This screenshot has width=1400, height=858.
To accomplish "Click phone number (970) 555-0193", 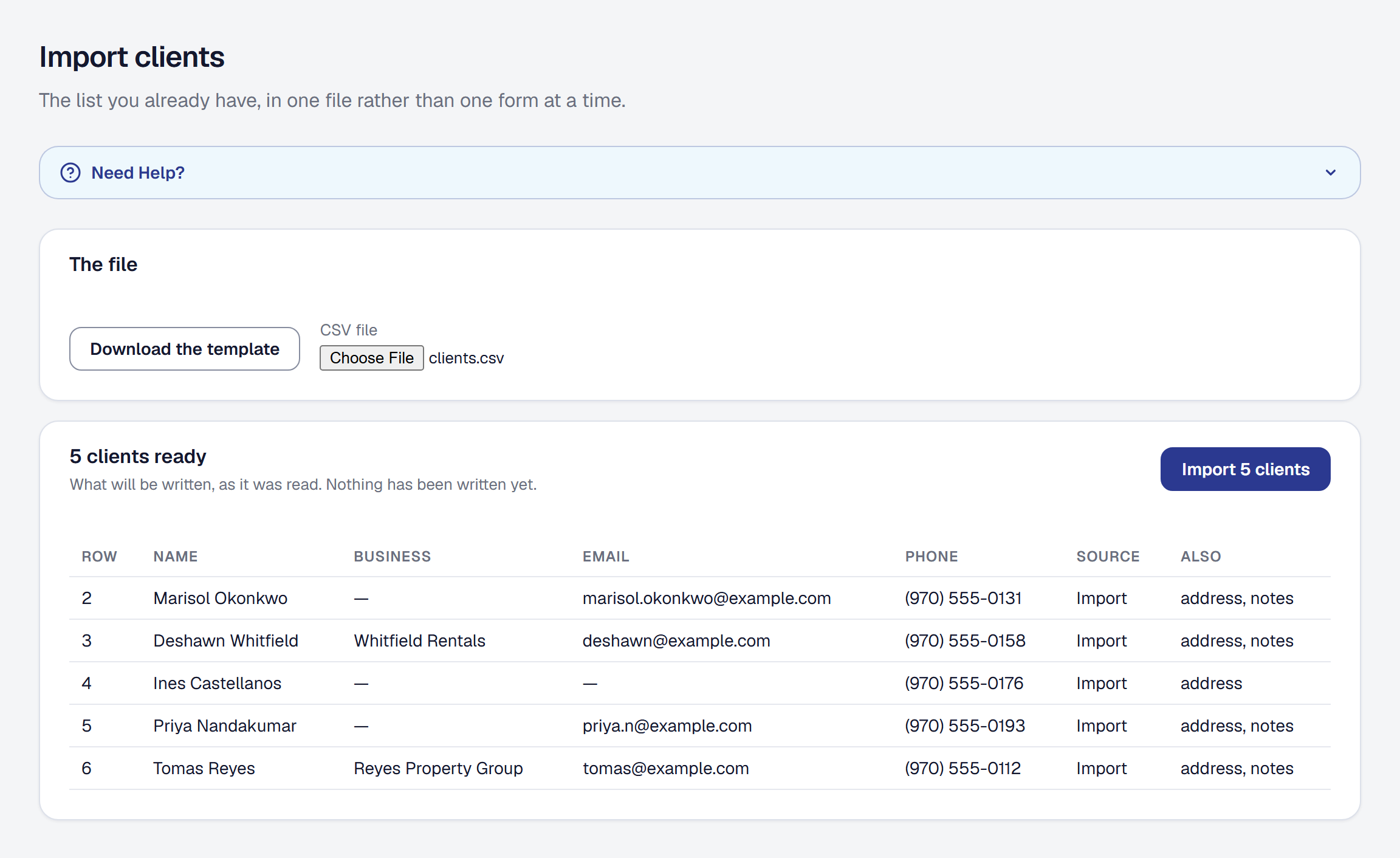I will (964, 726).
